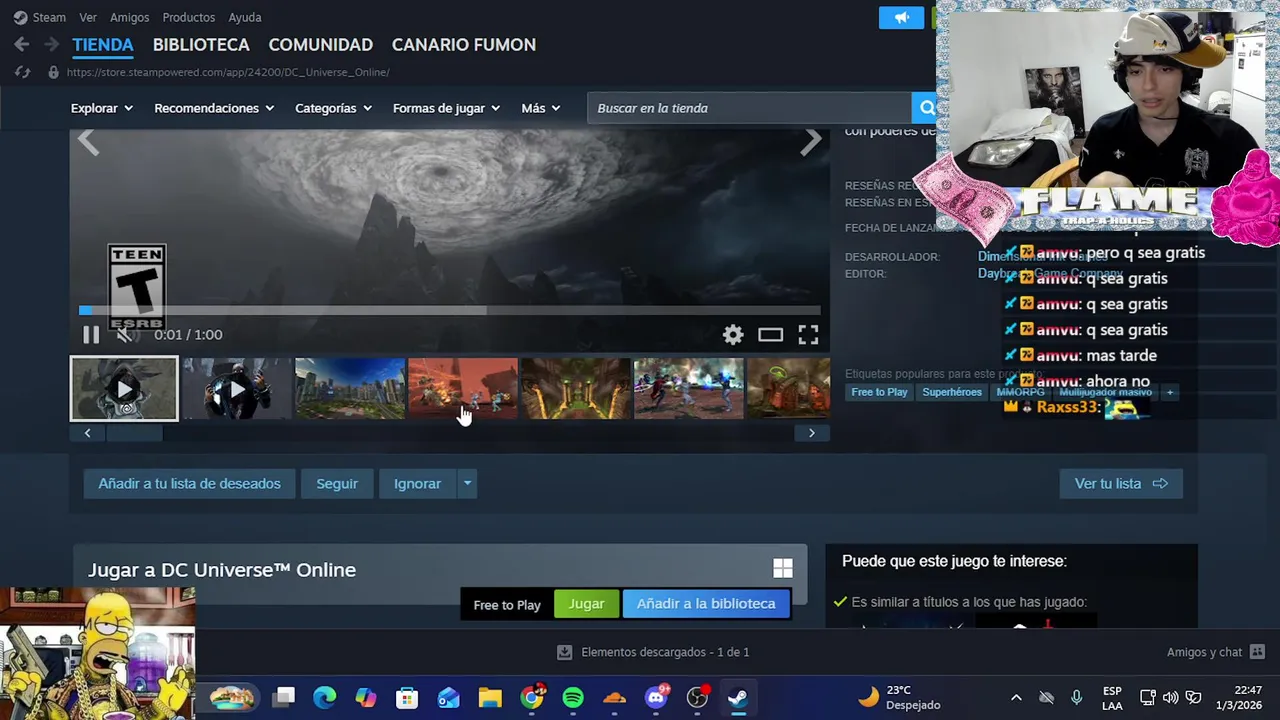The image size is (1280, 720).
Task: Click the Buscar en la tienda search field
Action: coord(749,108)
